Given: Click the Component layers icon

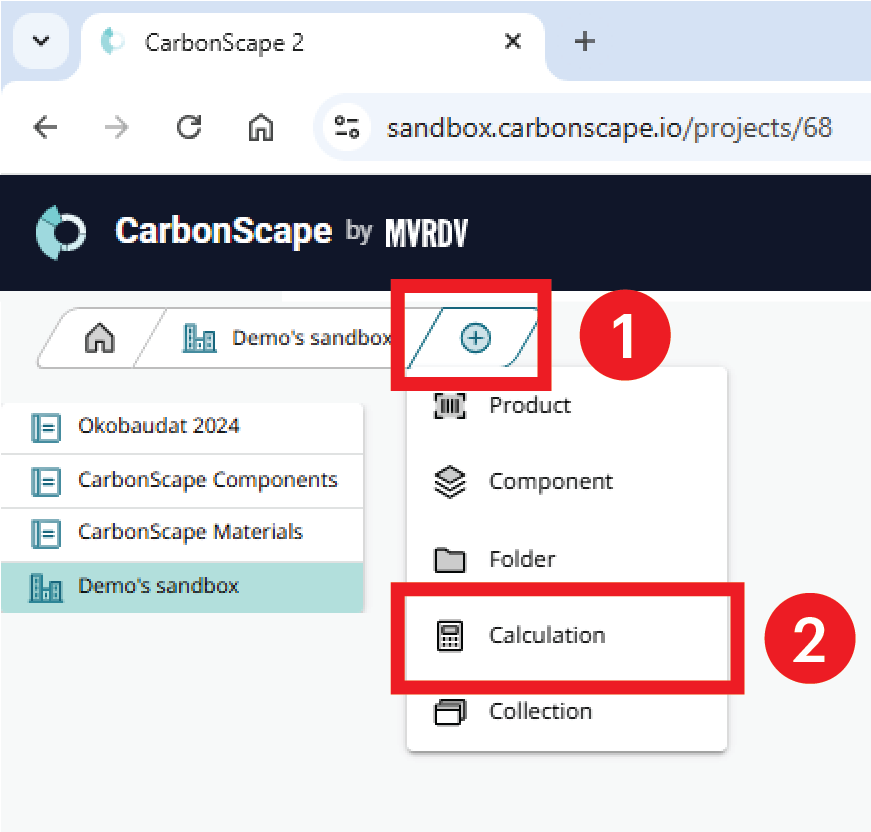Looking at the screenshot, I should 449,482.
